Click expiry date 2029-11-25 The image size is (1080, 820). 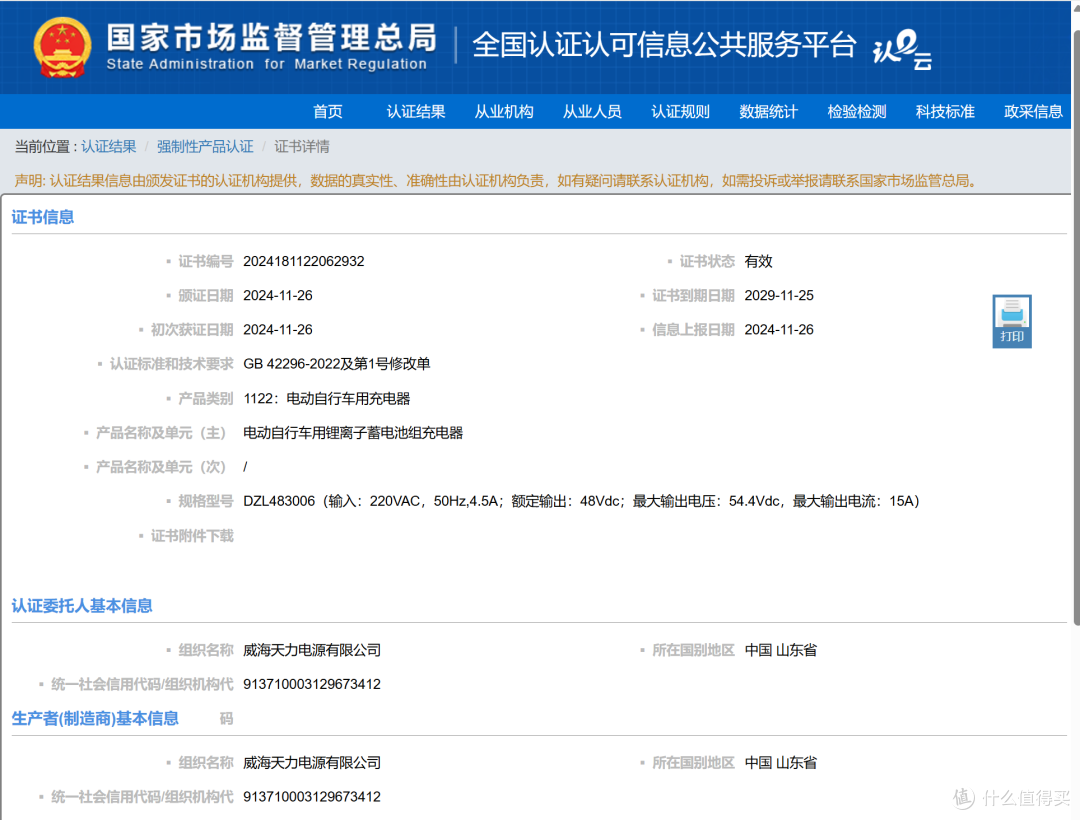pyautogui.click(x=779, y=295)
